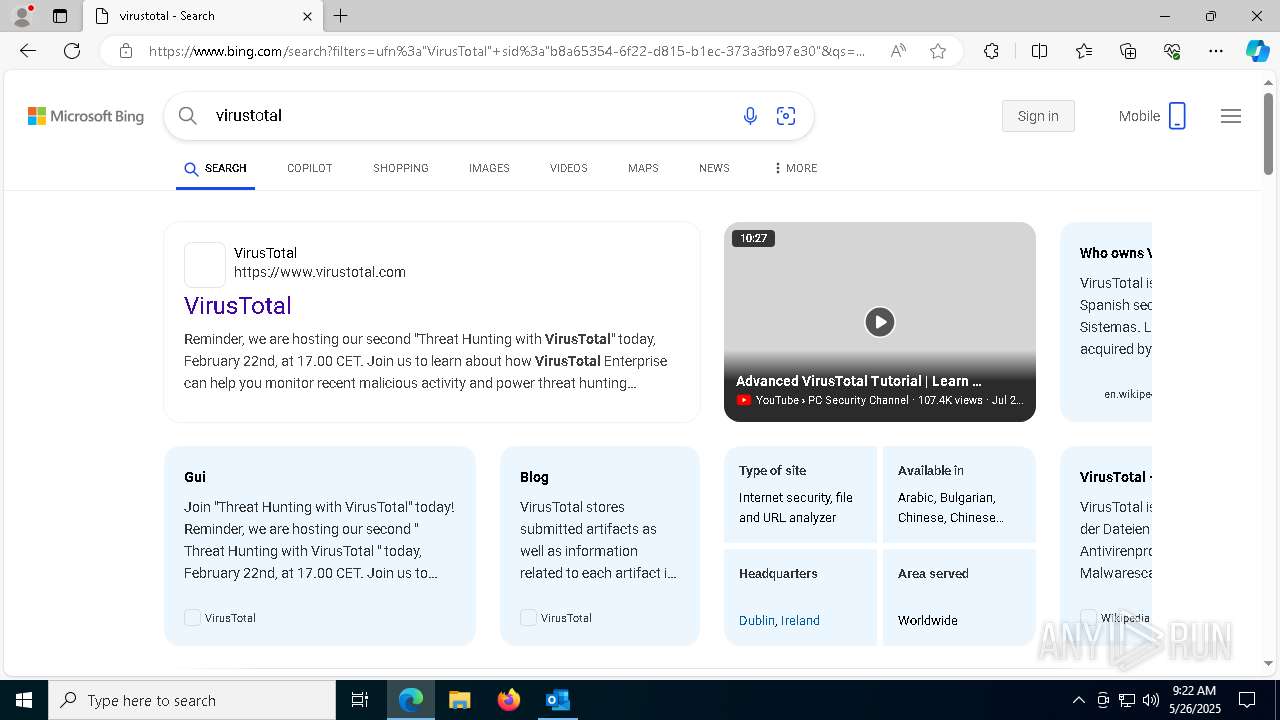Open the Extensions puzzle icon

tap(991, 51)
